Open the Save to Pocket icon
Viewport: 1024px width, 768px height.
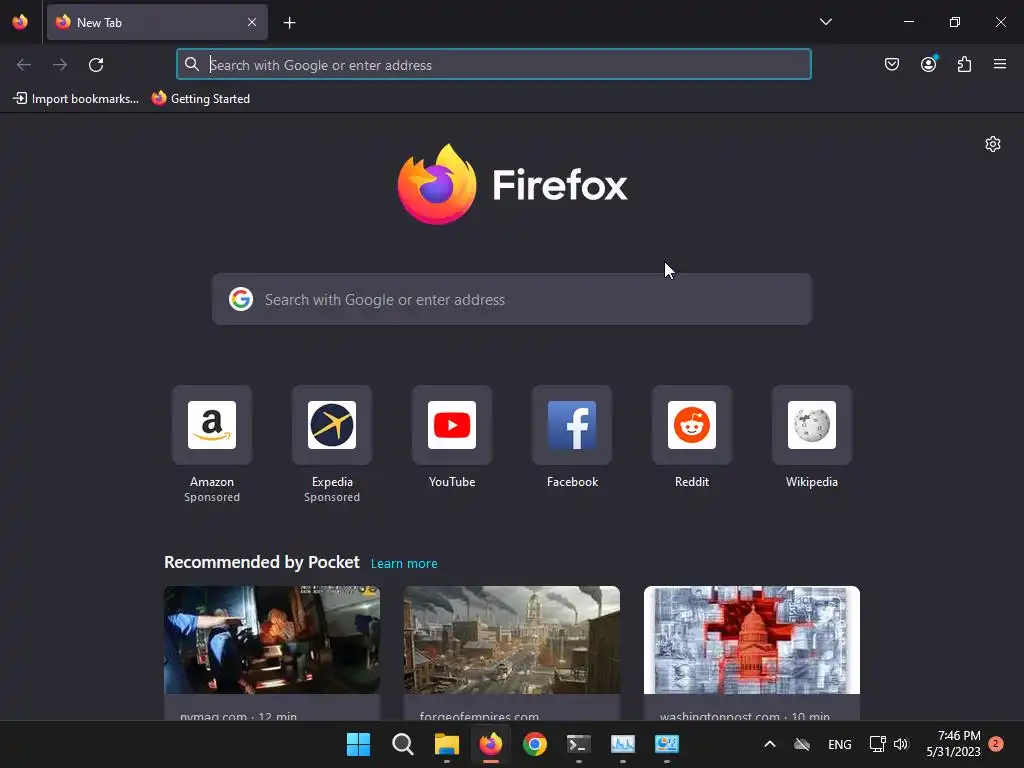click(x=891, y=64)
